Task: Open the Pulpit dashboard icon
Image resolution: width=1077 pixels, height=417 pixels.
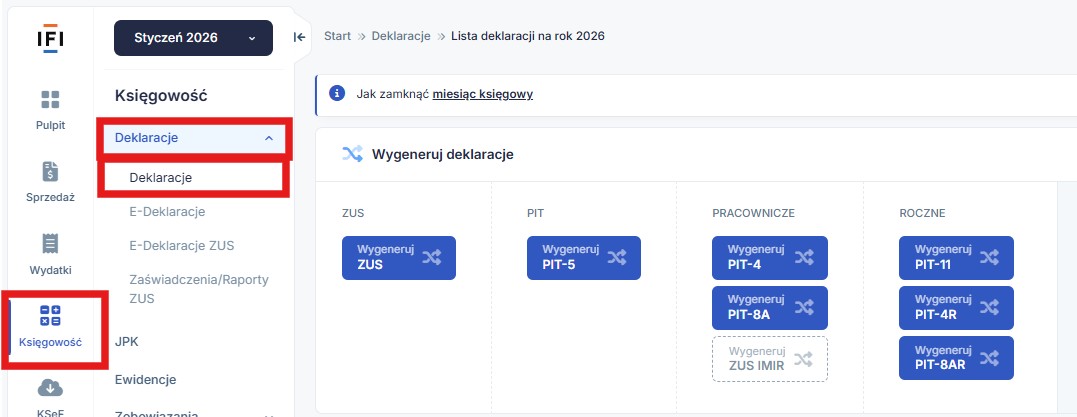Action: (50, 100)
